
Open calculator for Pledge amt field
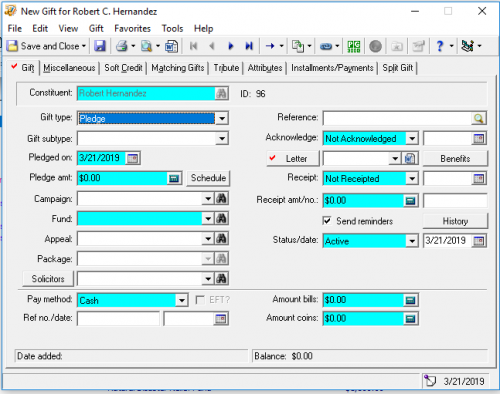[174, 178]
